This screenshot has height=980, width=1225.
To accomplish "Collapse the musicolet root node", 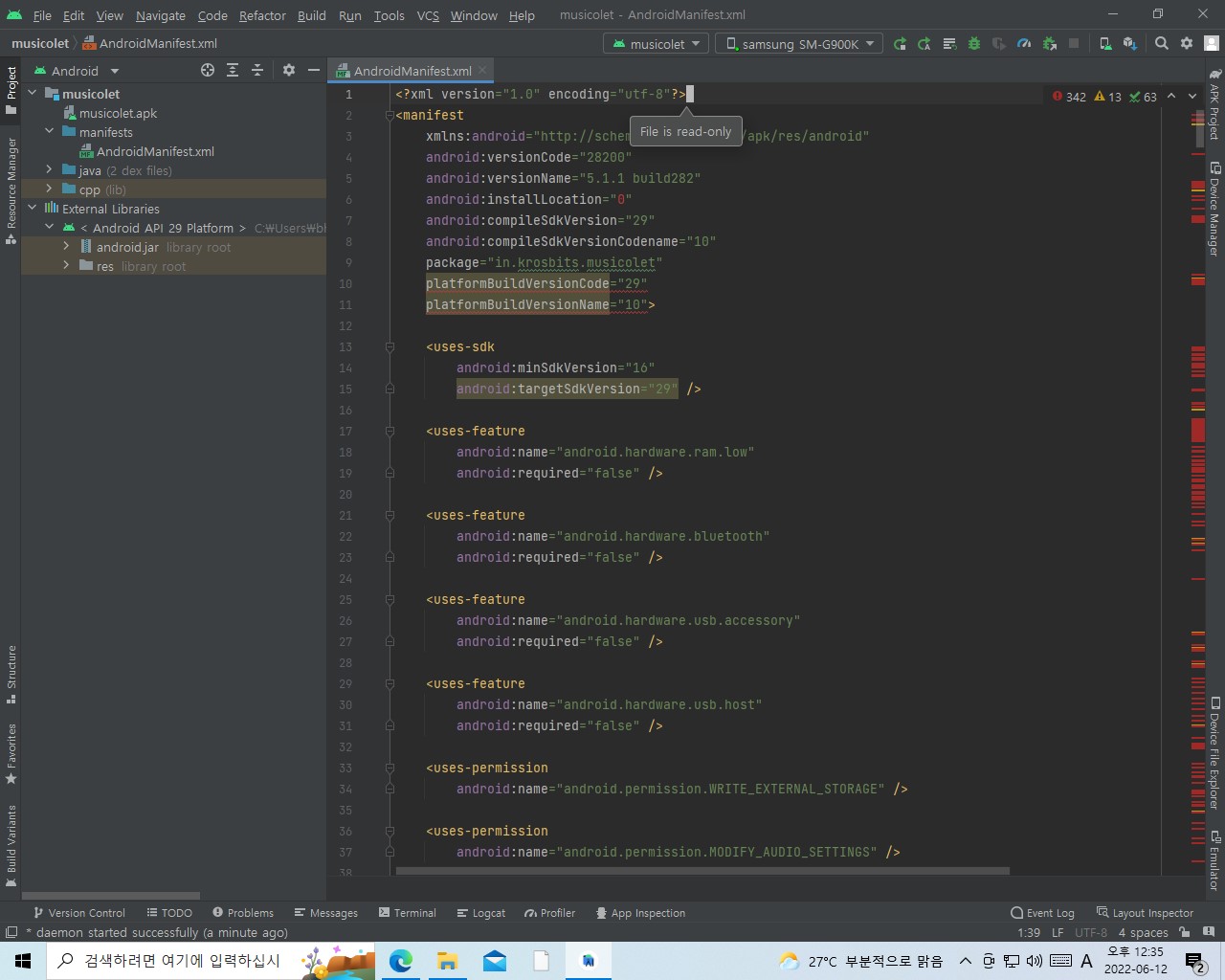I will (x=33, y=94).
